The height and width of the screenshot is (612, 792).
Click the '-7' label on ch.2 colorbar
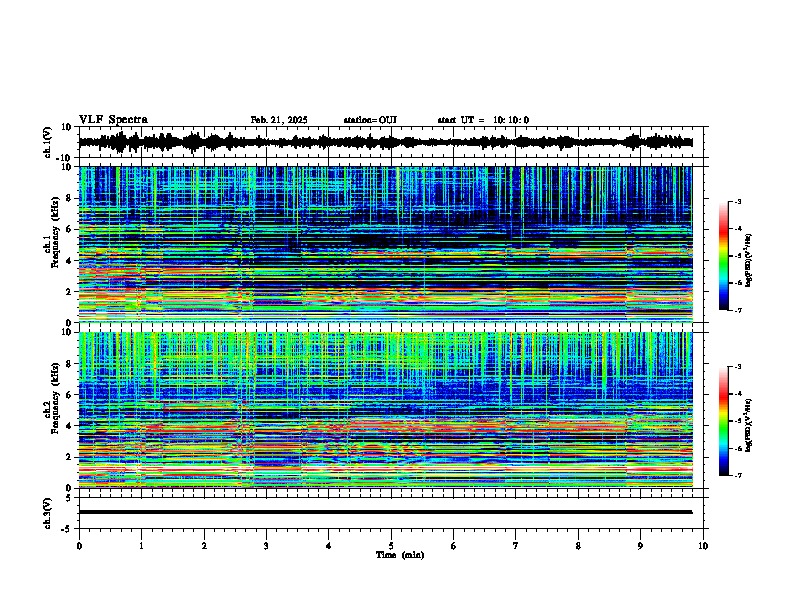tap(737, 475)
